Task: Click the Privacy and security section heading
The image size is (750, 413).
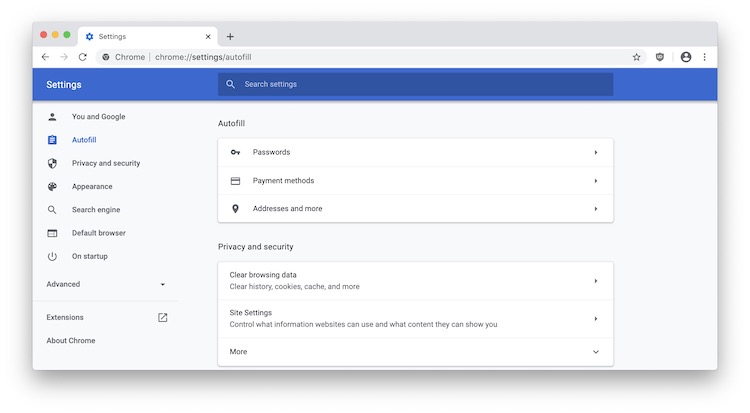Action: (x=256, y=247)
